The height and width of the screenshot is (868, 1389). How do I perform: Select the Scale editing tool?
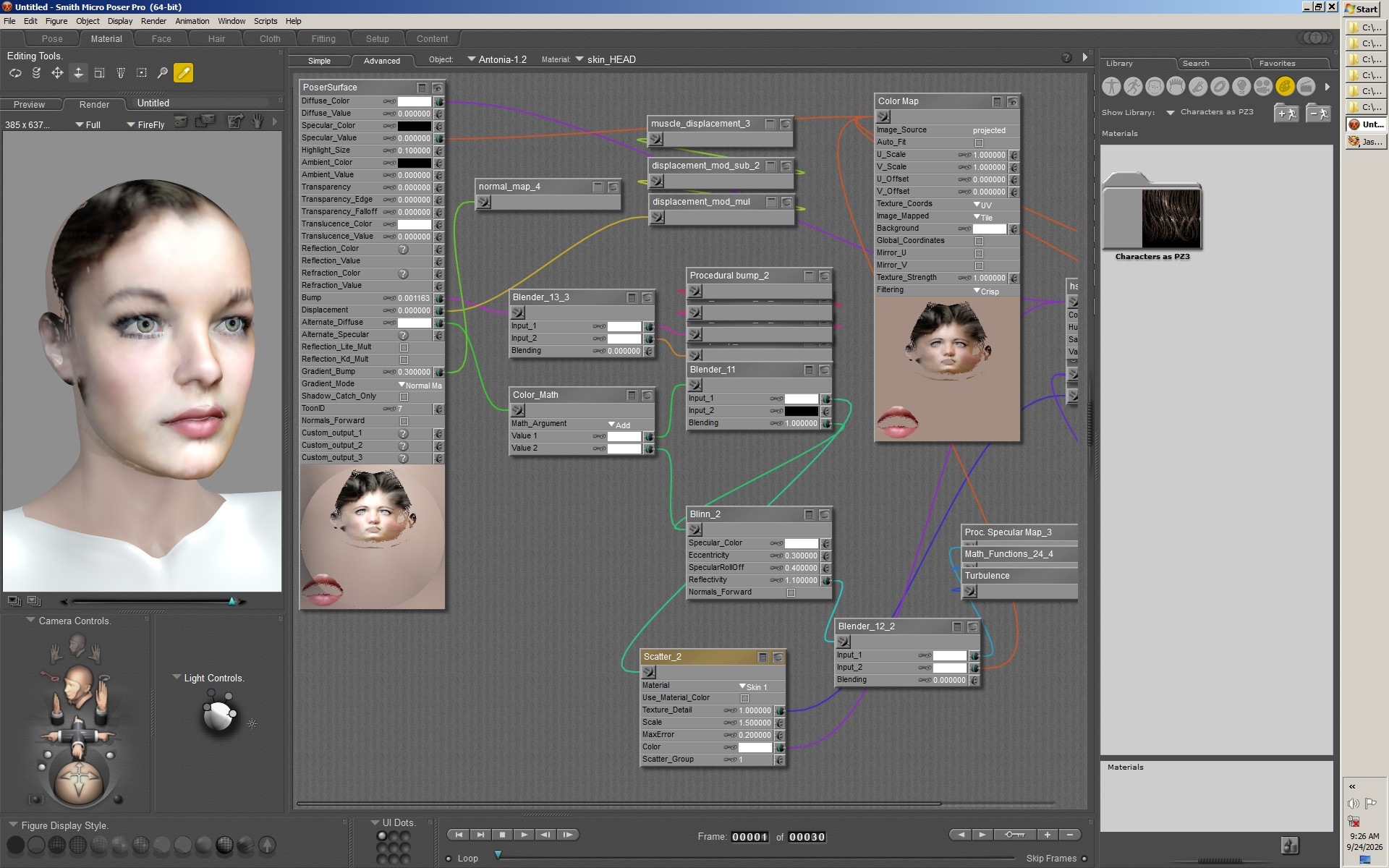click(x=100, y=73)
